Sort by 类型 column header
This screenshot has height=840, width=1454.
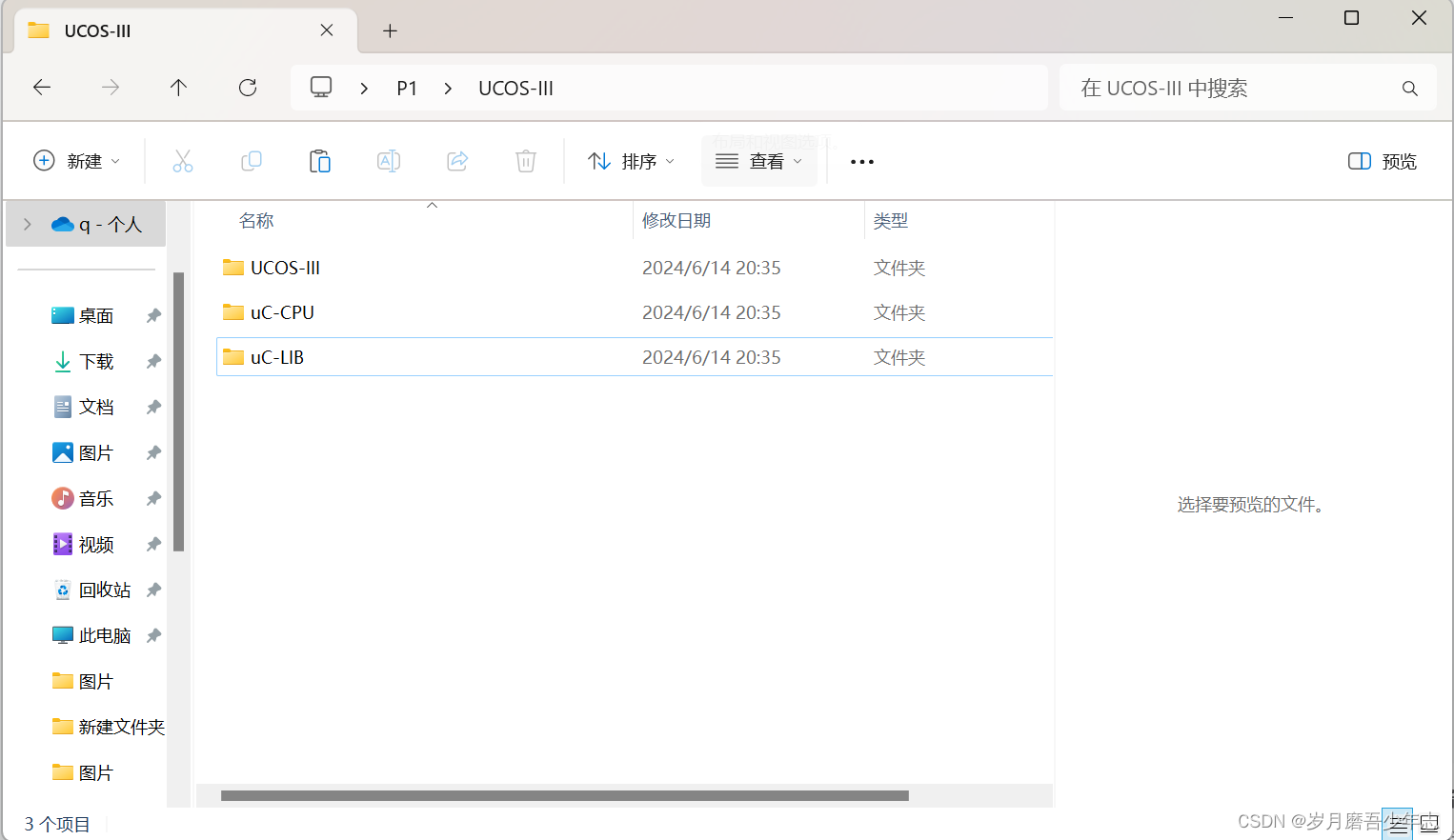[891, 221]
